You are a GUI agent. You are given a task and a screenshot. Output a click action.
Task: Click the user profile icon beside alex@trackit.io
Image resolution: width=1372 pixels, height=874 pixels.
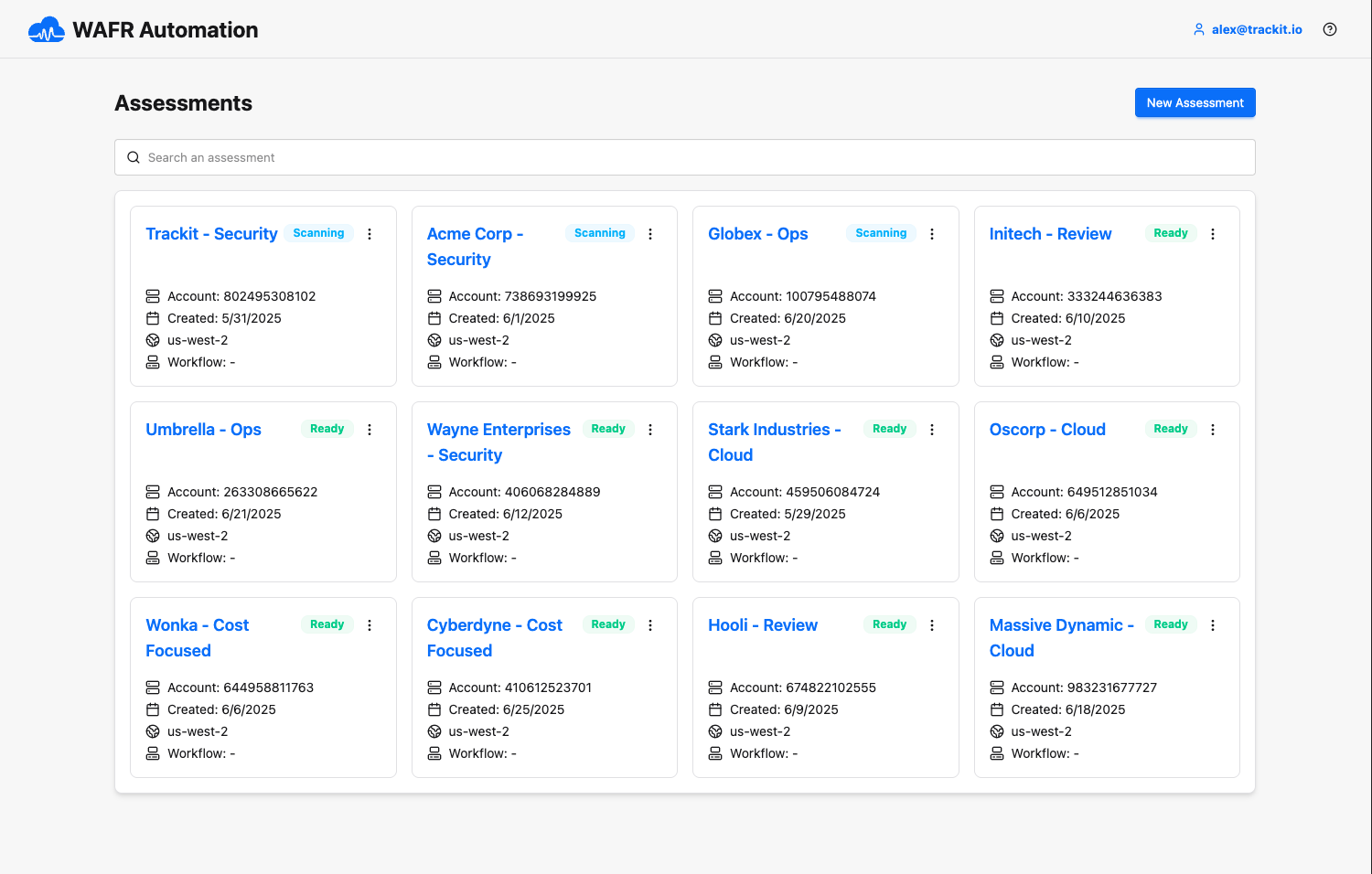pyautogui.click(x=1198, y=29)
